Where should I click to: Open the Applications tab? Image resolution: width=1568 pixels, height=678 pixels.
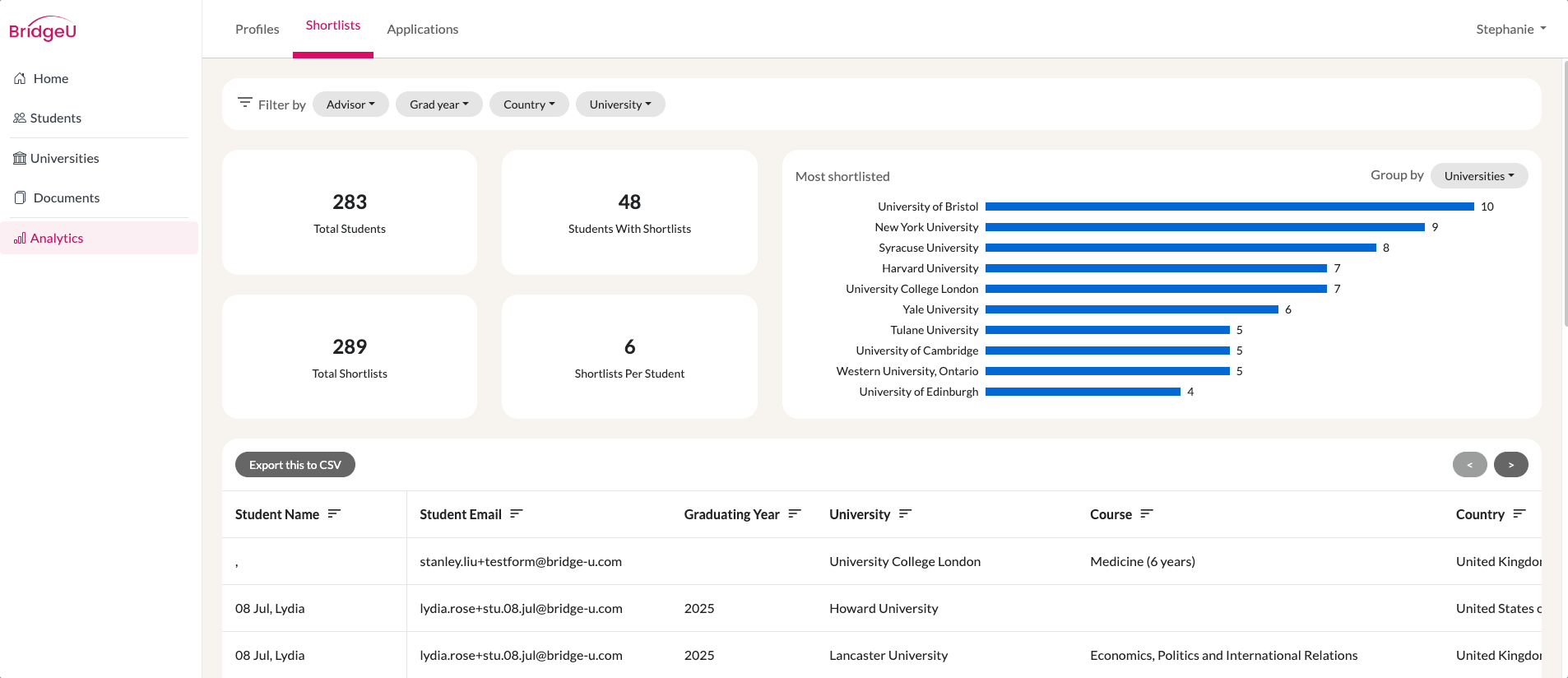coord(423,29)
